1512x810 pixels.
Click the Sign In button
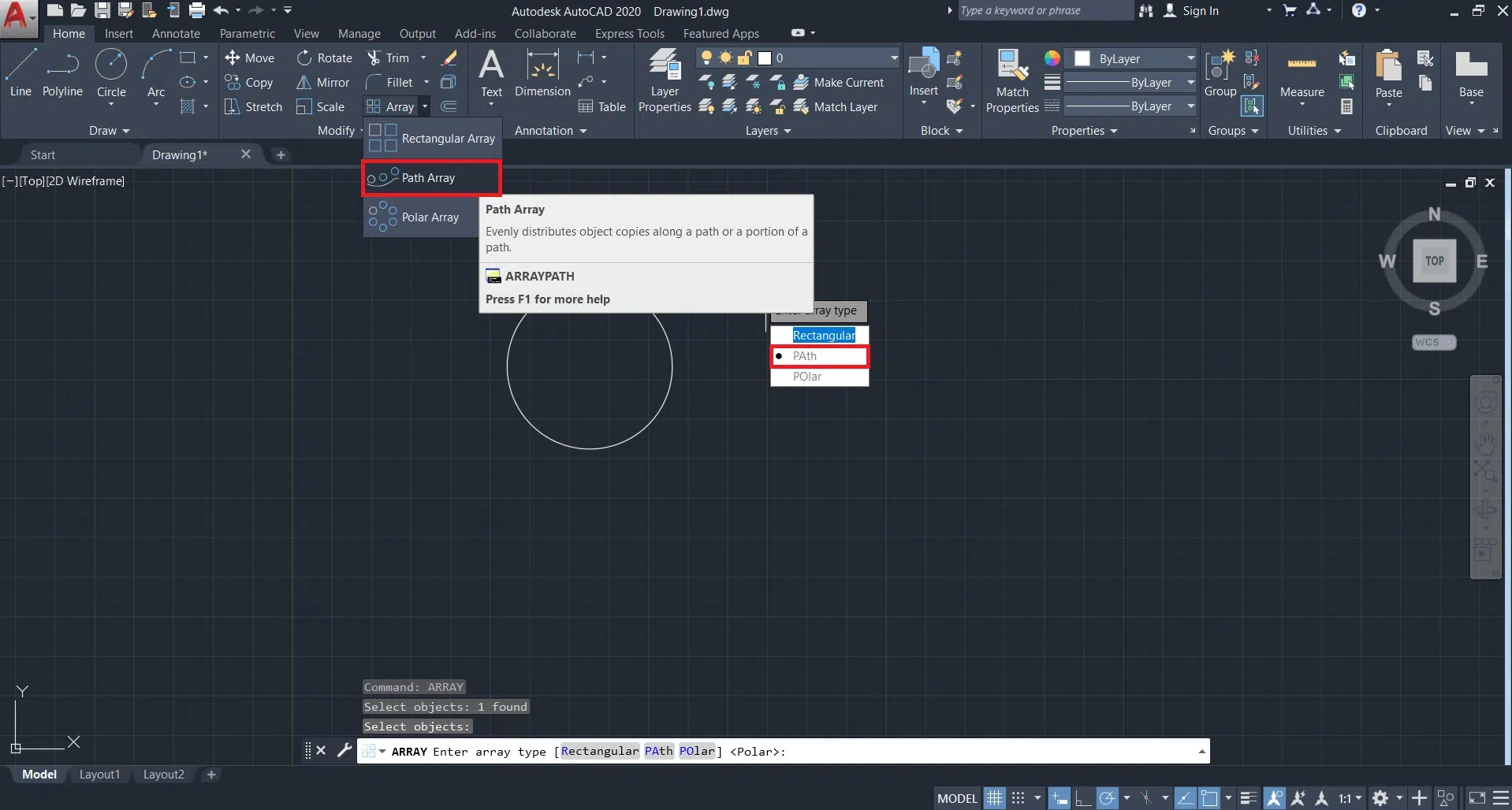1200,11
